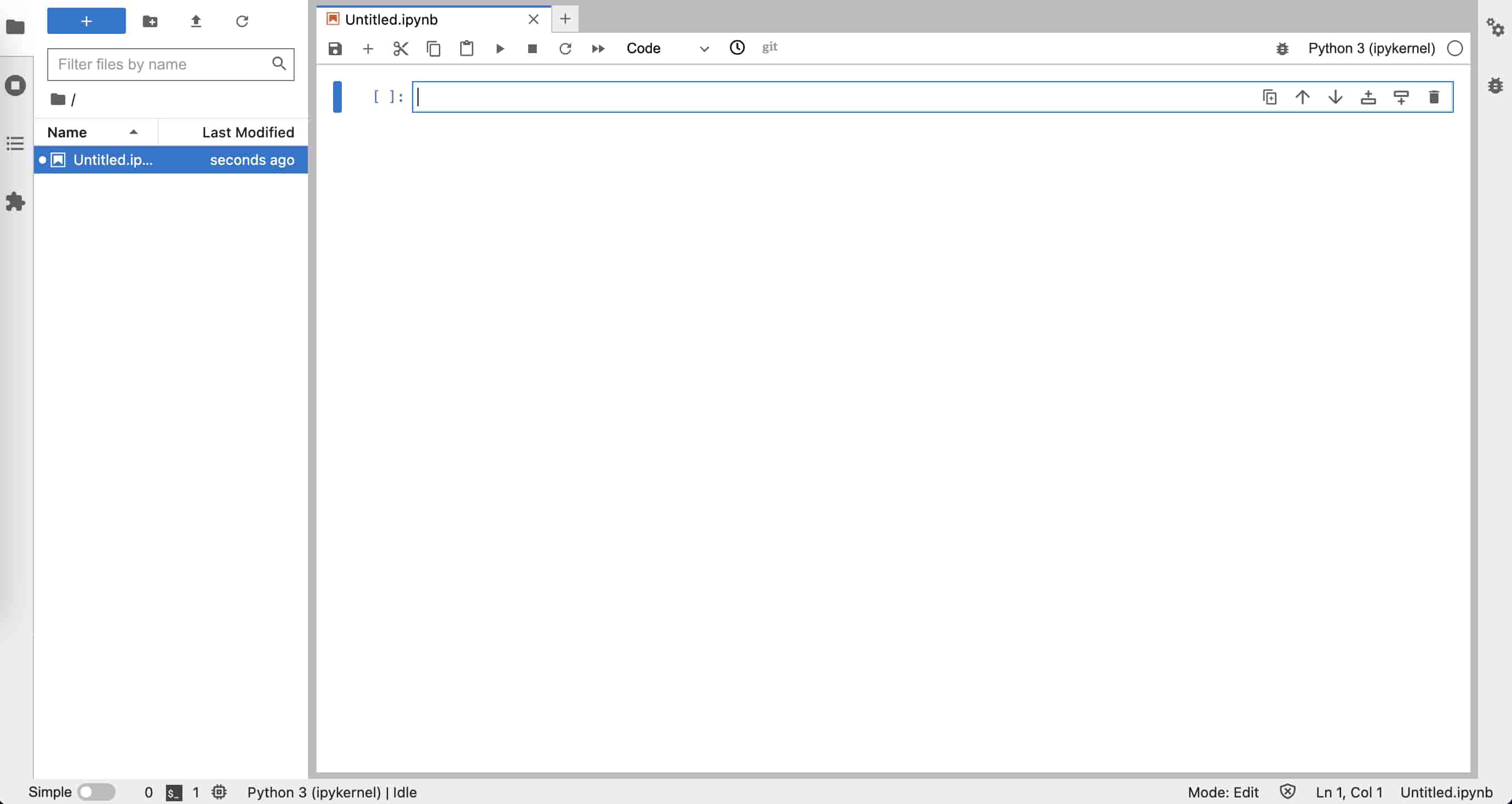Open the cell type Code dropdown
Image resolution: width=1512 pixels, height=804 pixels.
668,48
